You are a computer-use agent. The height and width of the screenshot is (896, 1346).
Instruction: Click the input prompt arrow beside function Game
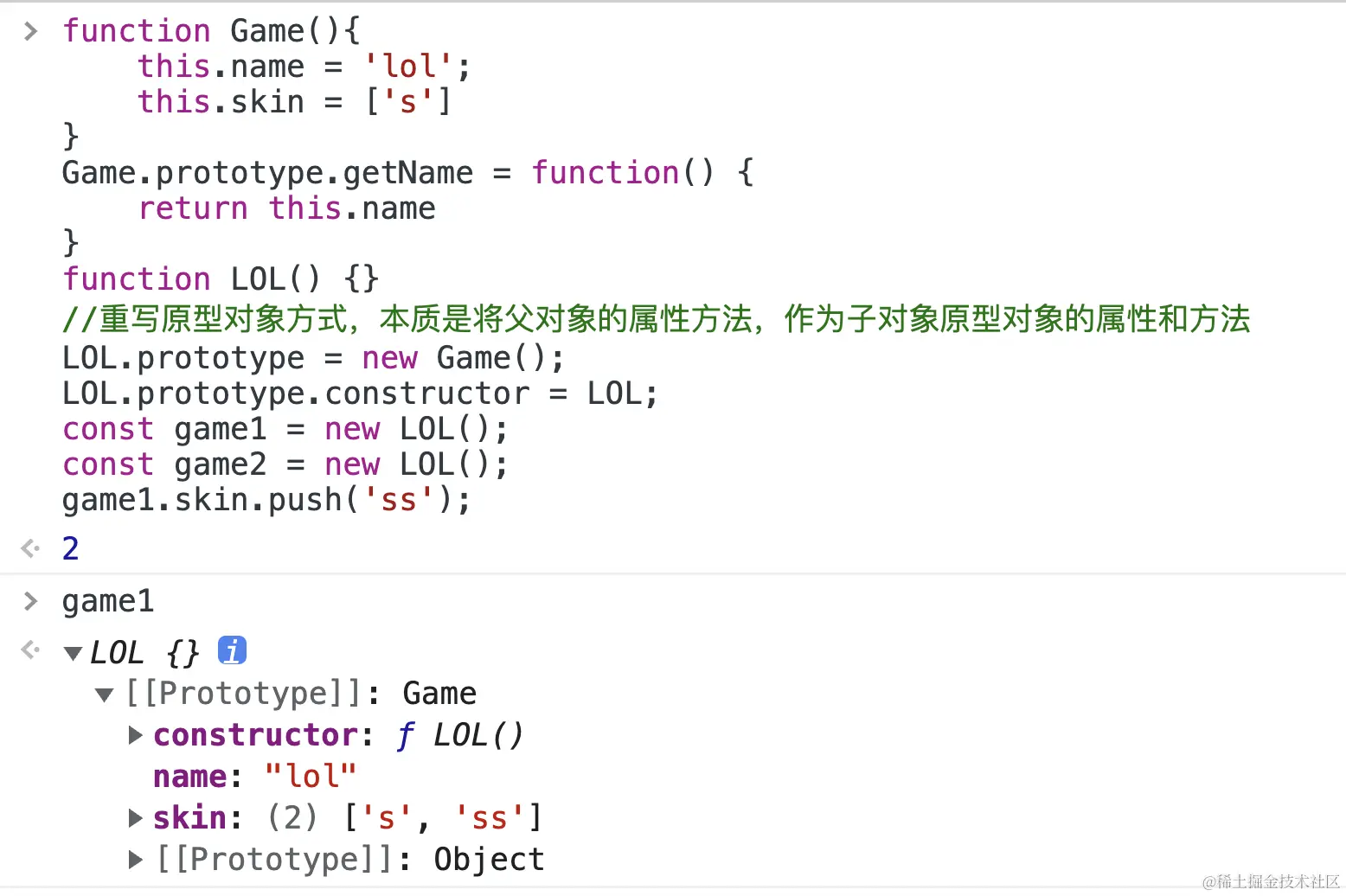tap(31, 31)
